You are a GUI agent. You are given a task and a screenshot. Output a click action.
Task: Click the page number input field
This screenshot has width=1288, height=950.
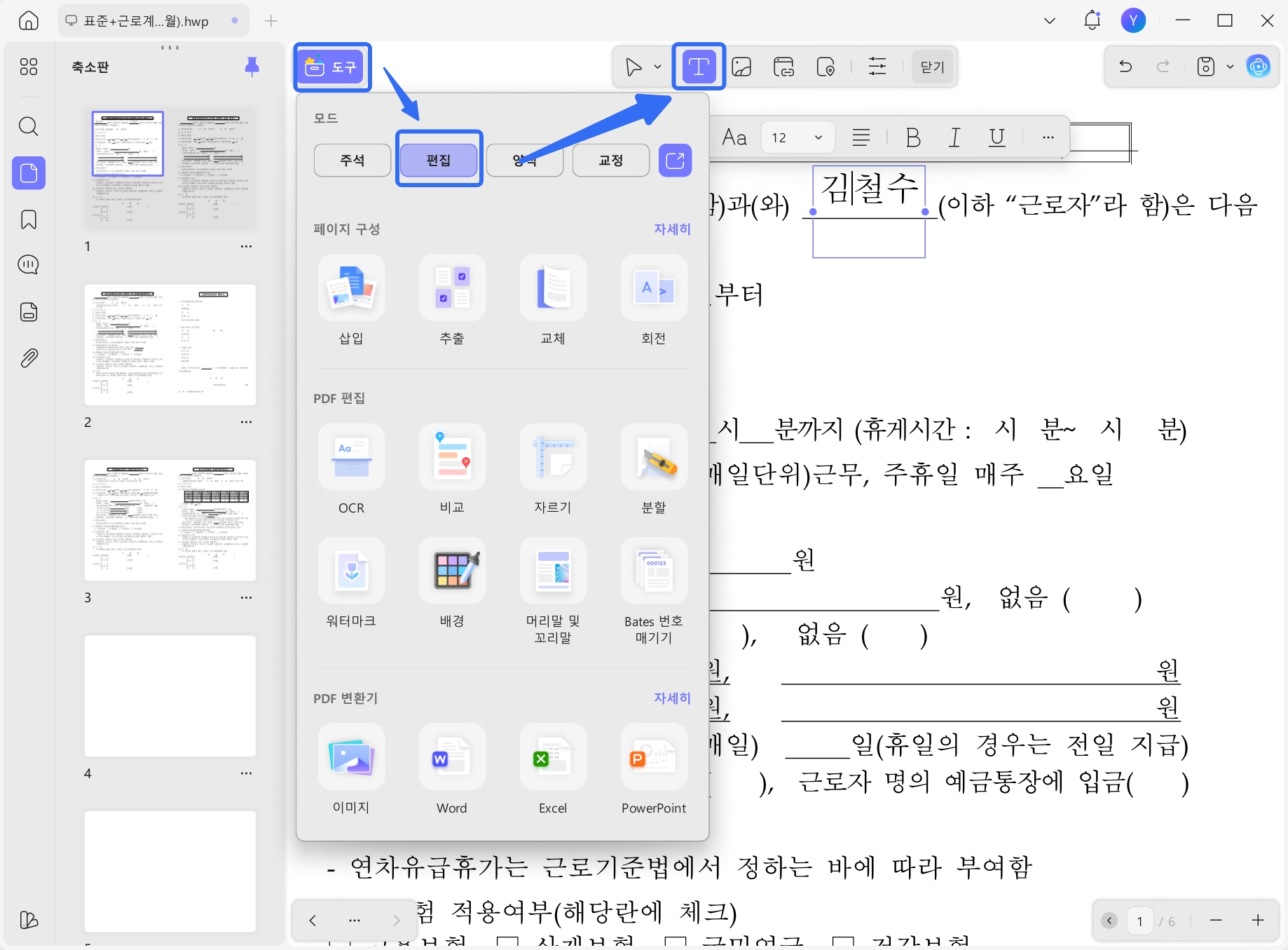1140,921
